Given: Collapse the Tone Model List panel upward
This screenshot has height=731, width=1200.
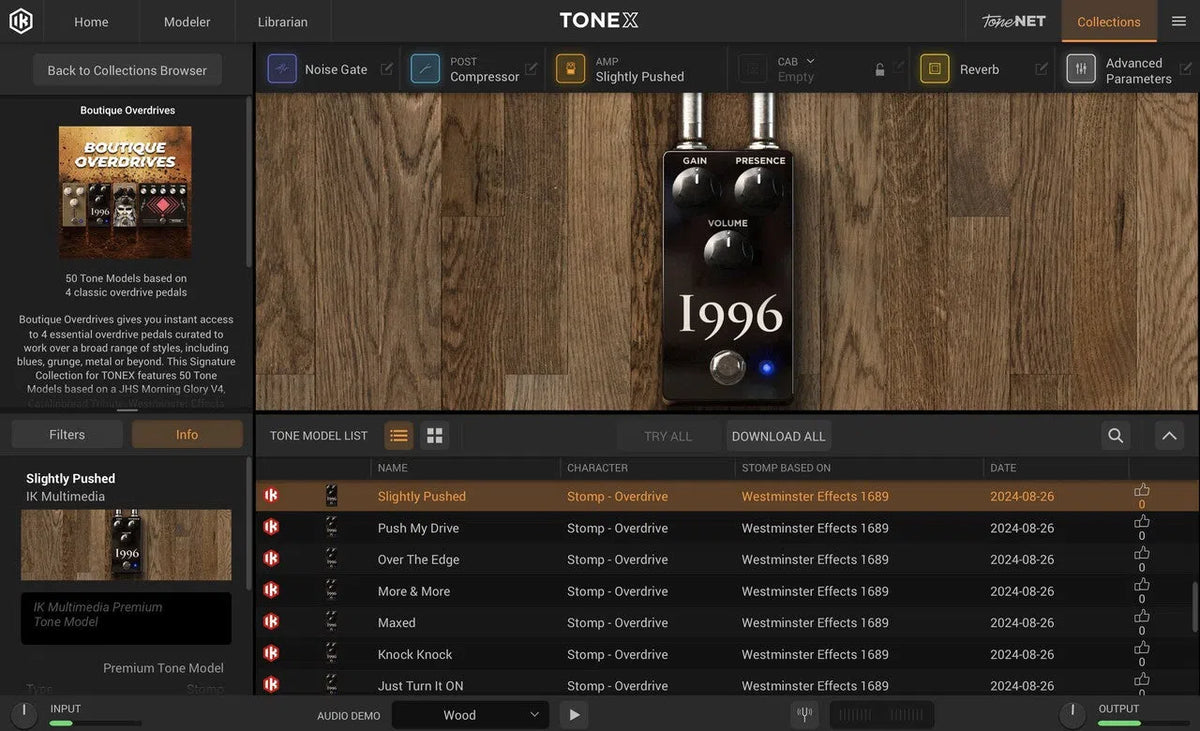Looking at the screenshot, I should [1168, 436].
